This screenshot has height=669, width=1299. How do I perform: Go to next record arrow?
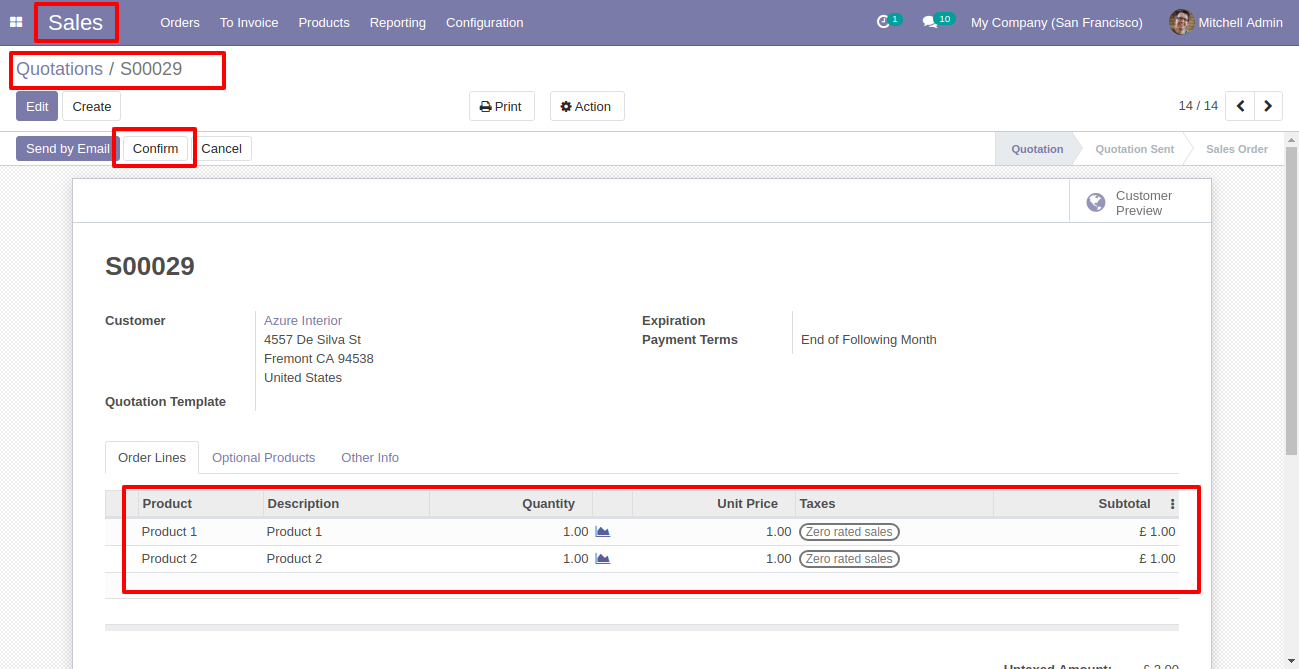1268,106
